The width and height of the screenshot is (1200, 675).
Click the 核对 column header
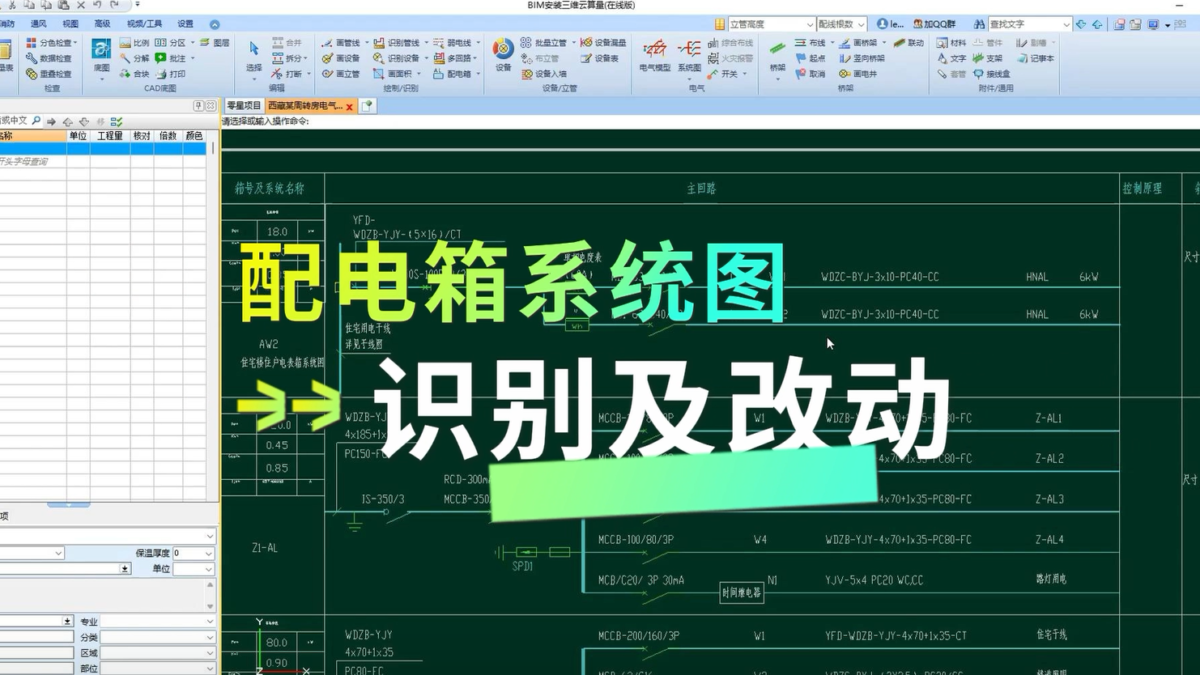(x=142, y=136)
